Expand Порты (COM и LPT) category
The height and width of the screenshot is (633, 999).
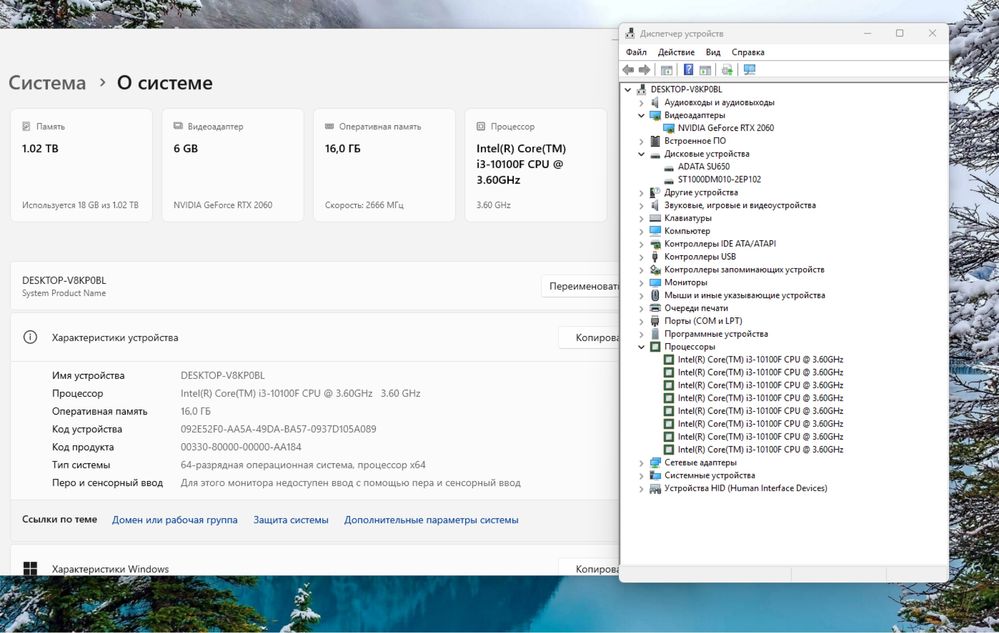642,321
